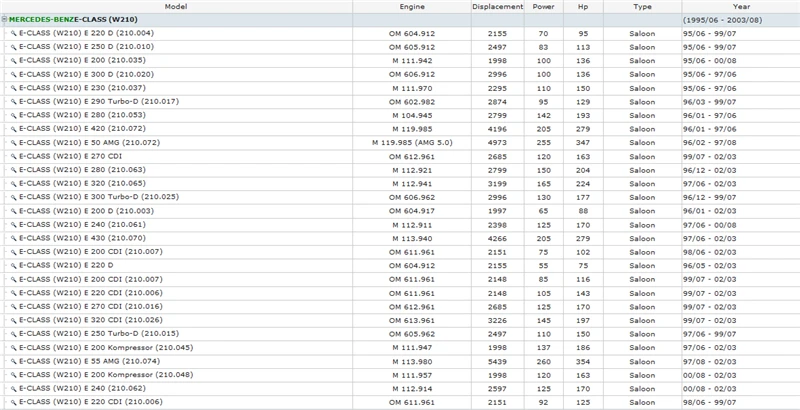The height and width of the screenshot is (410, 800).
Task: Click magnifier icon beside E 320 CDI (210.026)
Action: tap(14, 320)
